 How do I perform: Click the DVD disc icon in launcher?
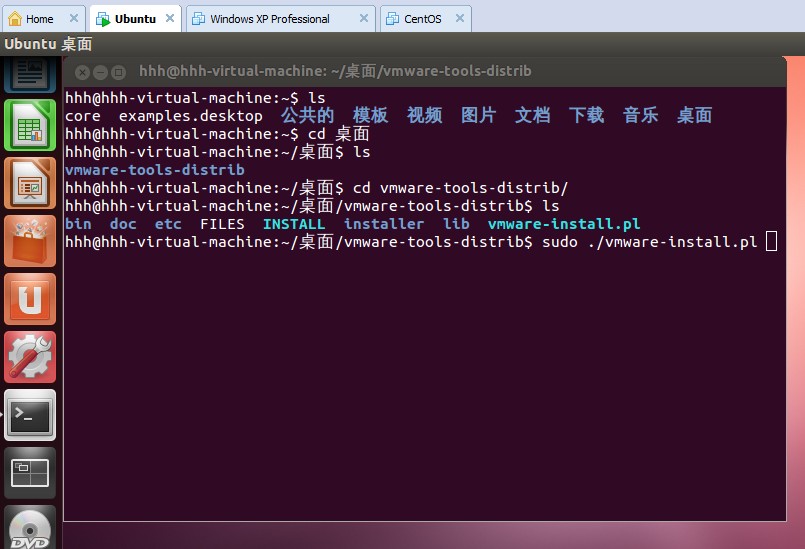click(x=30, y=527)
